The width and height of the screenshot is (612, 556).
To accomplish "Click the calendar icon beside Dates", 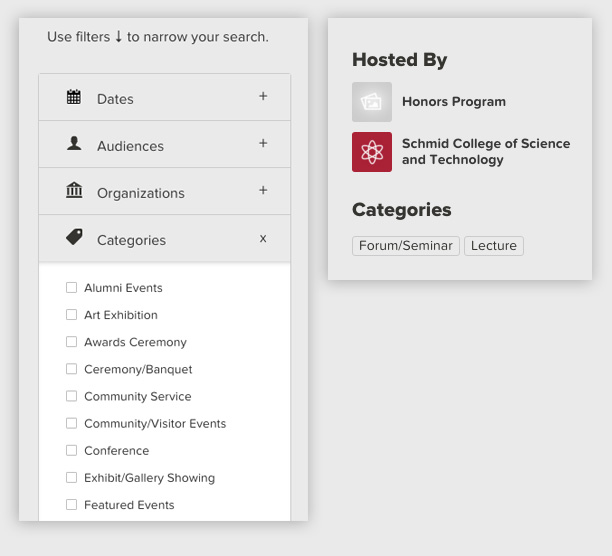I will pyautogui.click(x=74, y=97).
